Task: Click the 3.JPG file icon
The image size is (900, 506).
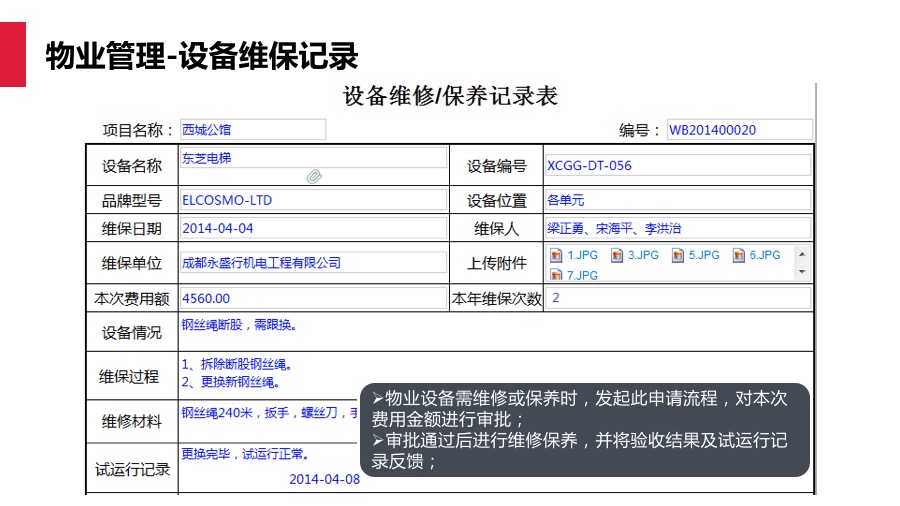Action: coord(617,255)
